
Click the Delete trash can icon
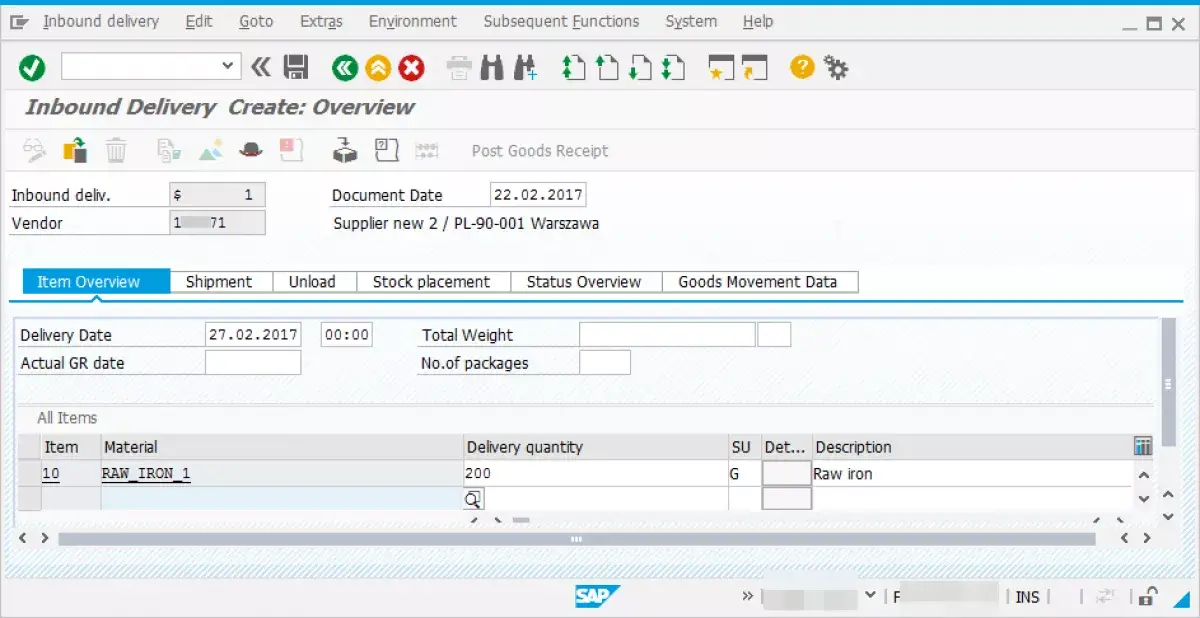[x=117, y=150]
